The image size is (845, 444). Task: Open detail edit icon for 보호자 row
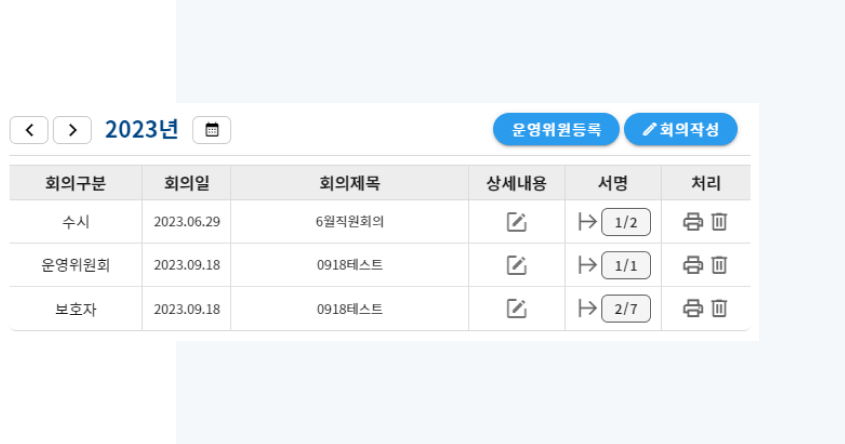pyautogui.click(x=516, y=309)
